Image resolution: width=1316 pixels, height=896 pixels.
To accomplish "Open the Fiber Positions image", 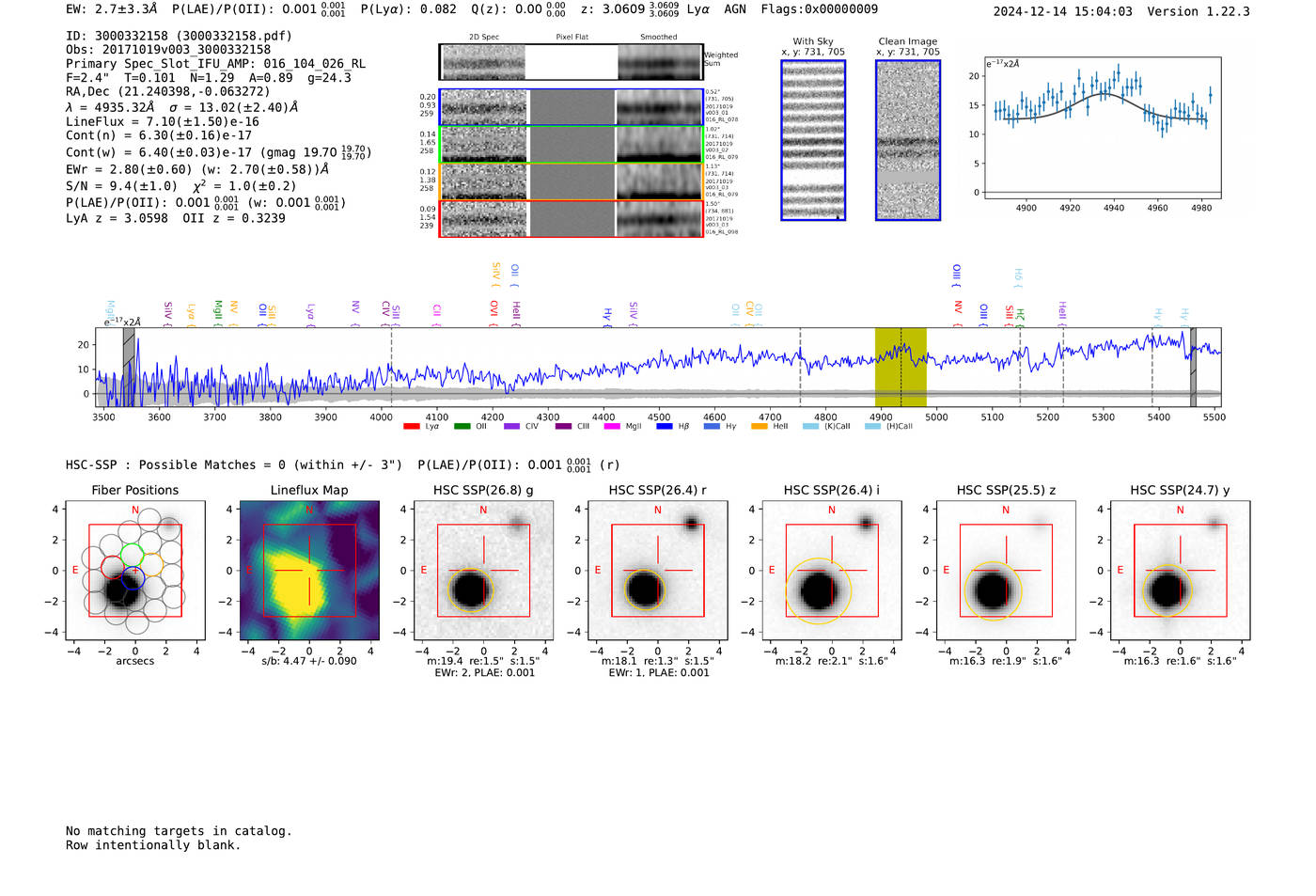I will (135, 571).
